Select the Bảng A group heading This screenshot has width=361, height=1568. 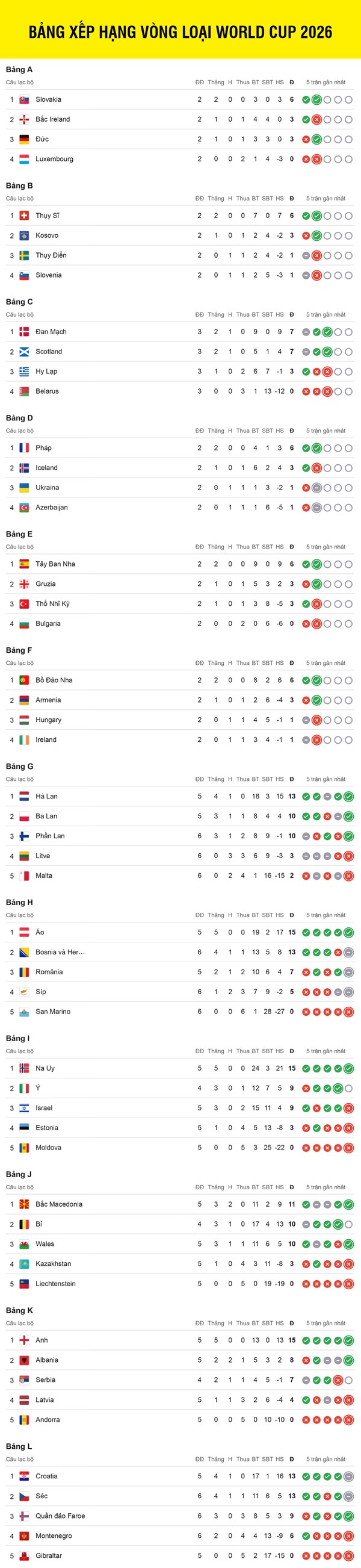[19, 70]
